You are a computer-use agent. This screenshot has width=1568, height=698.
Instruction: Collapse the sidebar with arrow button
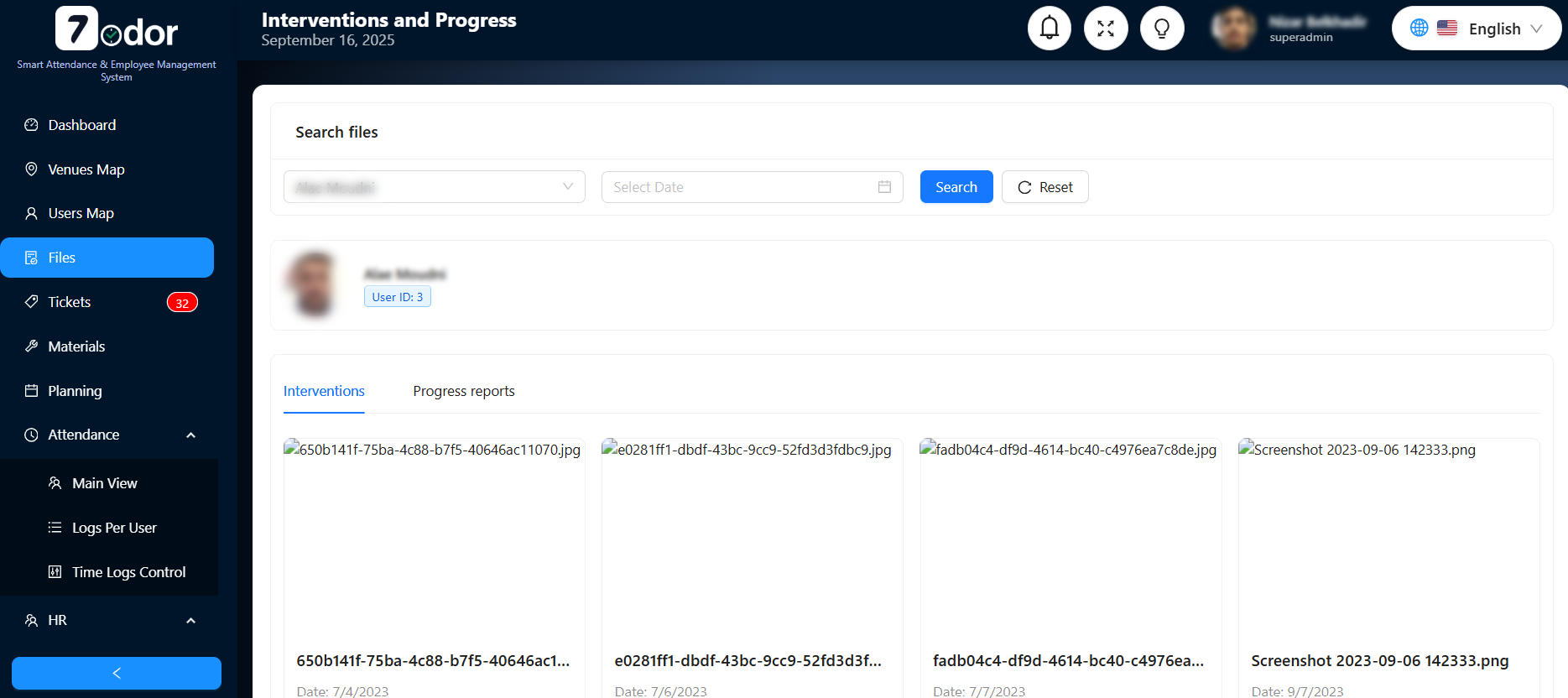point(117,673)
